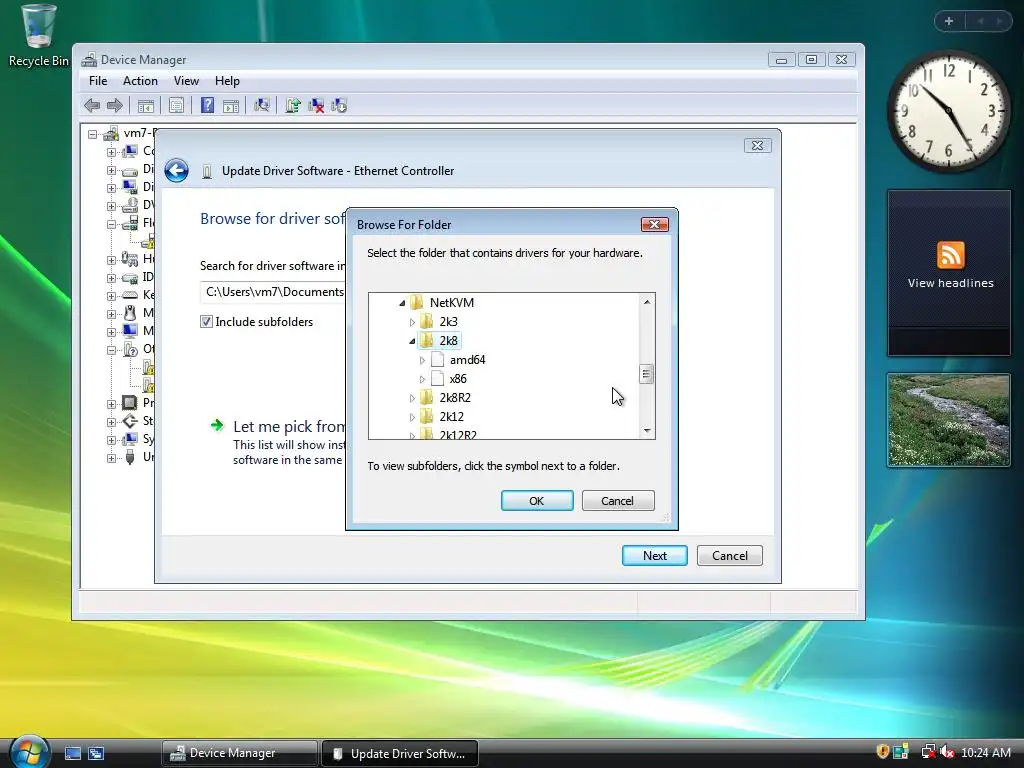Click Cancel in Update Driver wizard
The height and width of the screenshot is (768, 1024).
coord(729,555)
